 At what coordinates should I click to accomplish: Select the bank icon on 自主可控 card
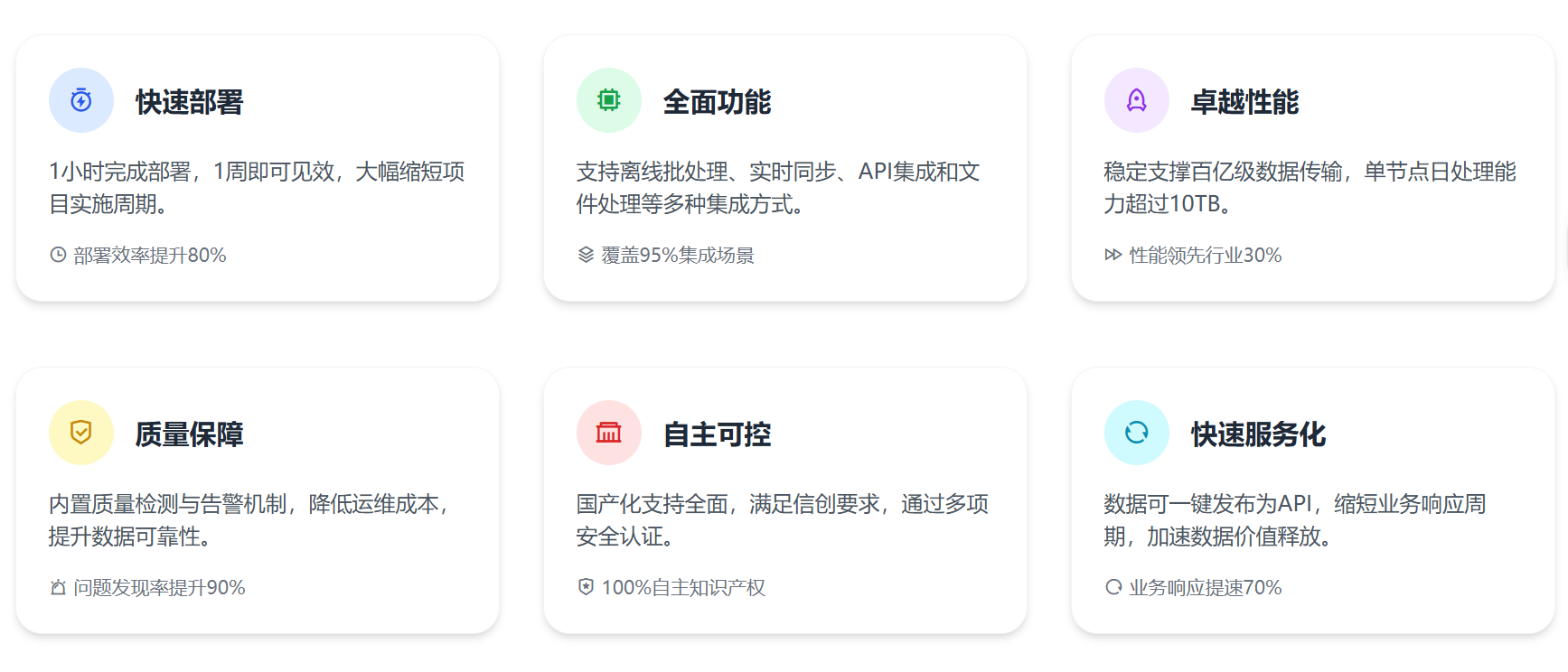pos(608,433)
